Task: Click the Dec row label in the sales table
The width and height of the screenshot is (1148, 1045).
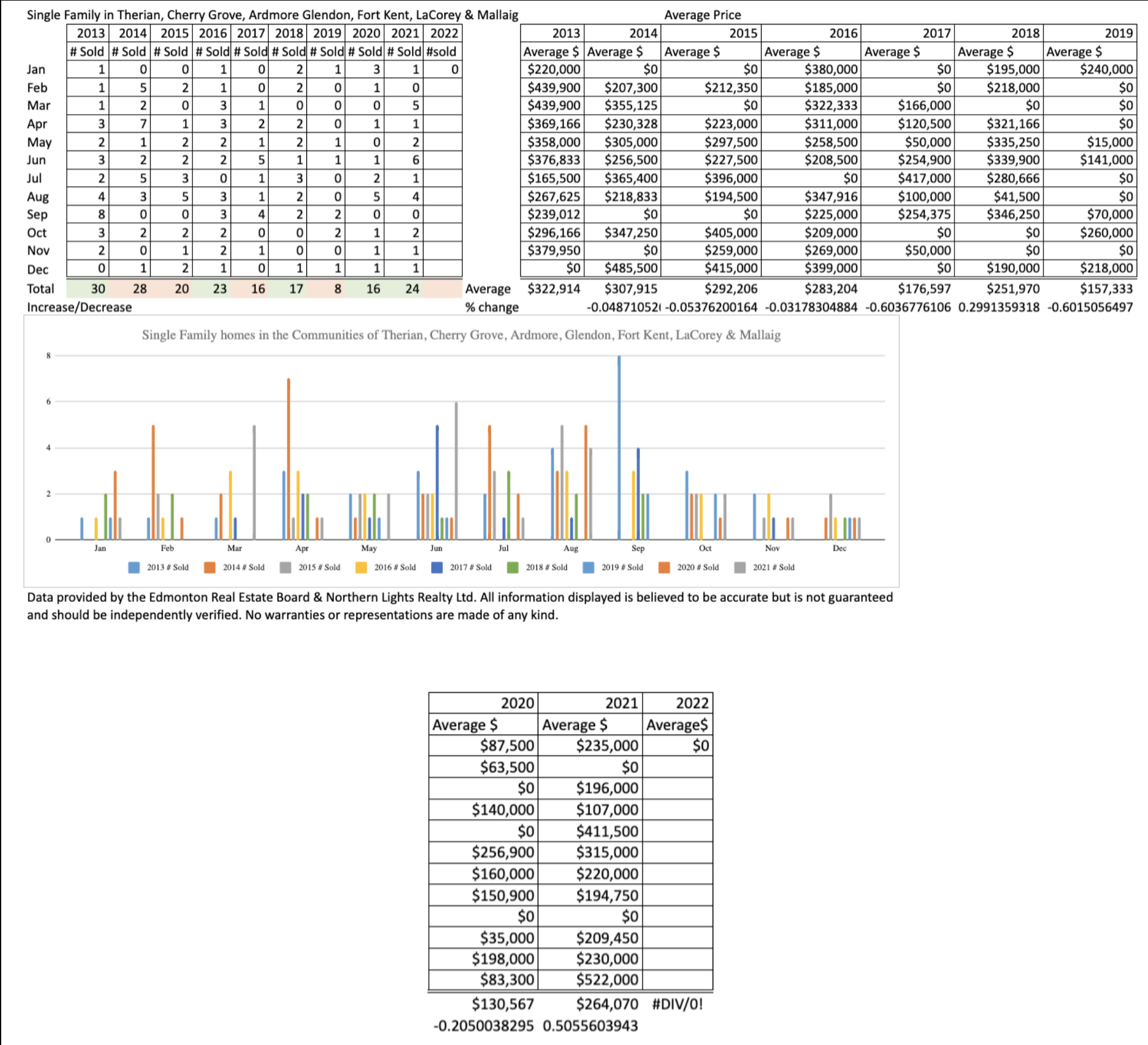Action: 38,270
